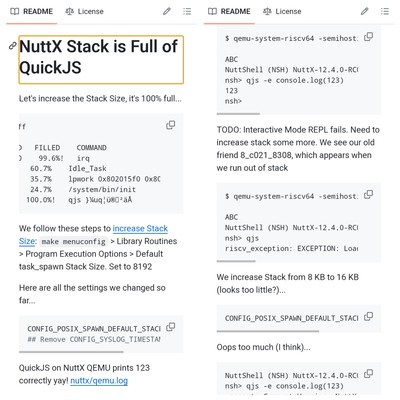Switch to the License tab in right pane

click(282, 11)
